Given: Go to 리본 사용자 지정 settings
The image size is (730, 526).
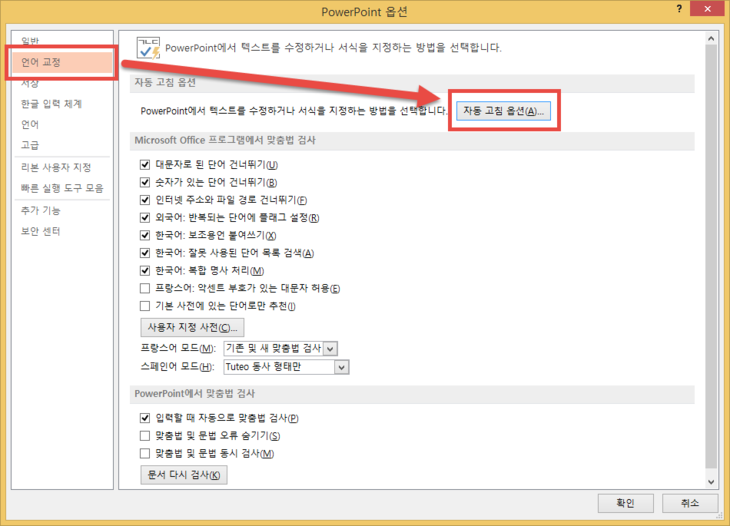Looking at the screenshot, I should (x=56, y=167).
